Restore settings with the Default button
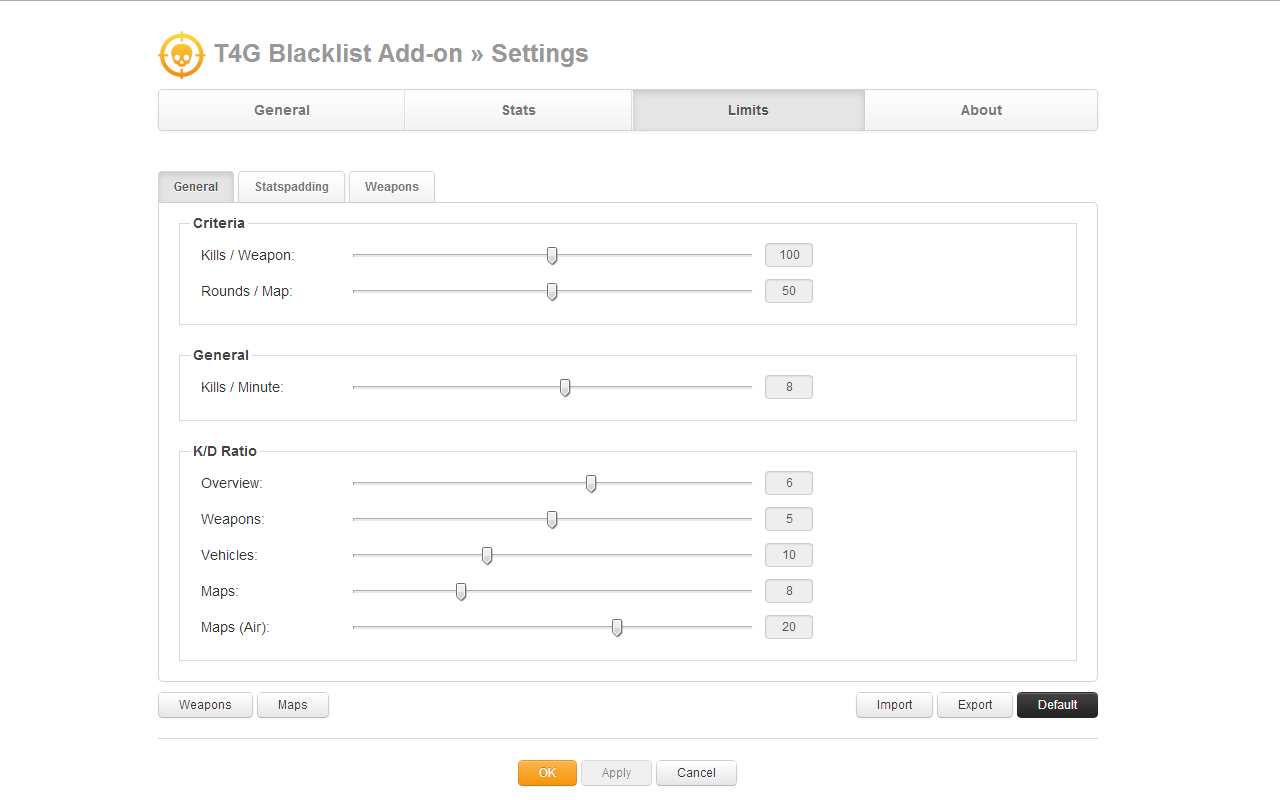 (1057, 705)
